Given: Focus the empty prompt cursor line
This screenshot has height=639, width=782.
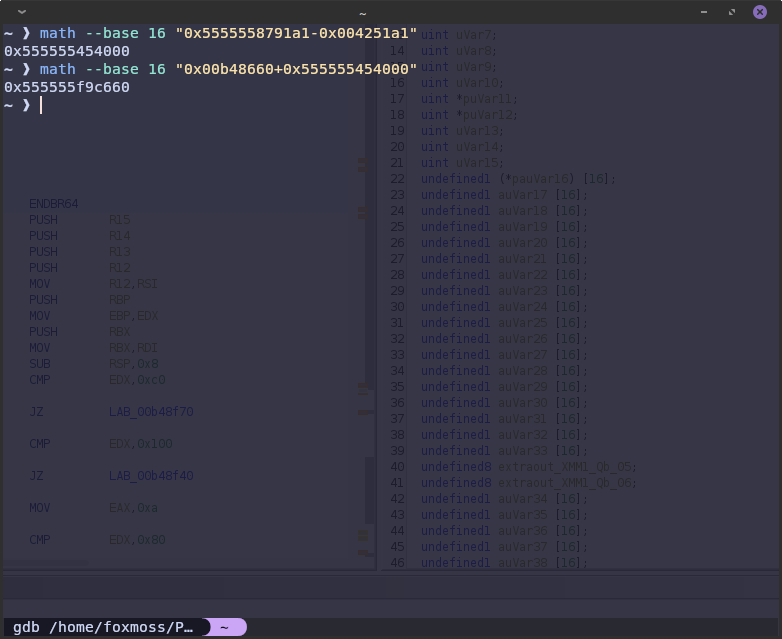Looking at the screenshot, I should coord(41,105).
